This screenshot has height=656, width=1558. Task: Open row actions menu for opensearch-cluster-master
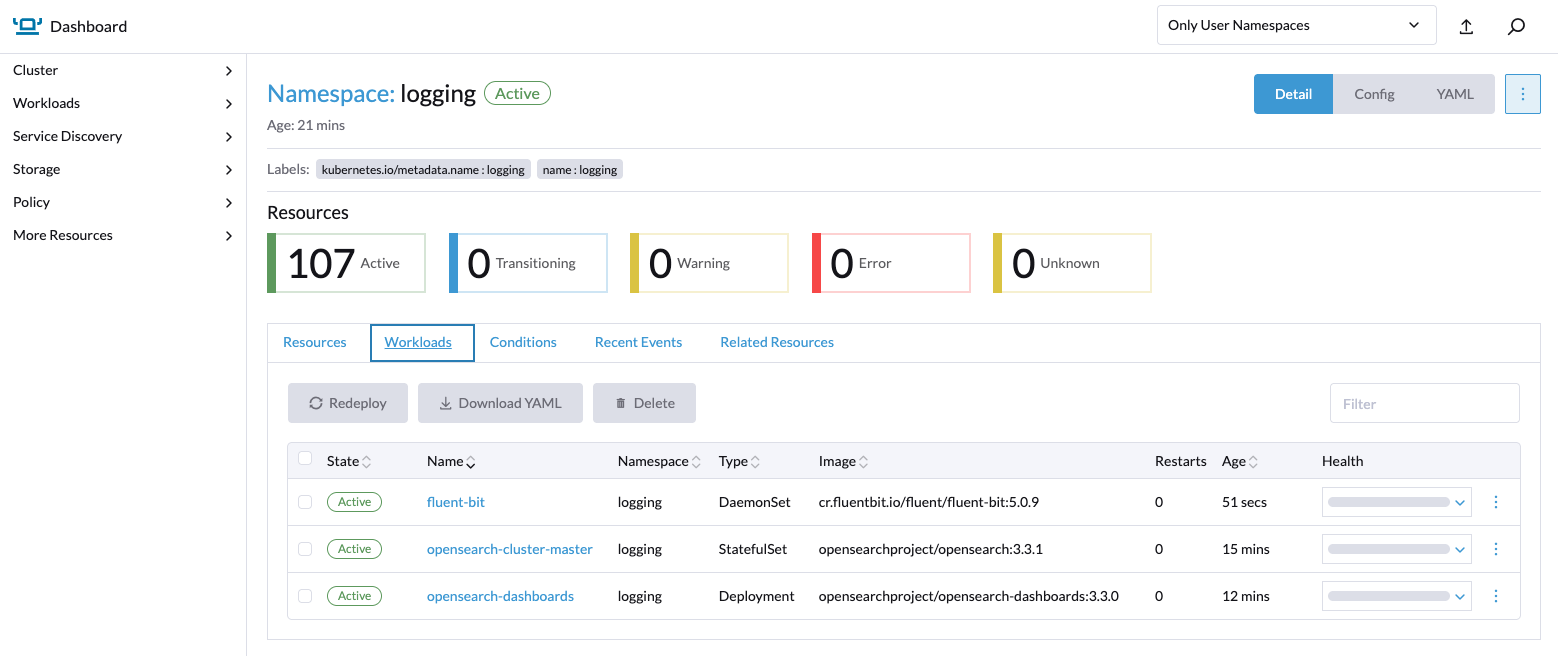pos(1496,549)
